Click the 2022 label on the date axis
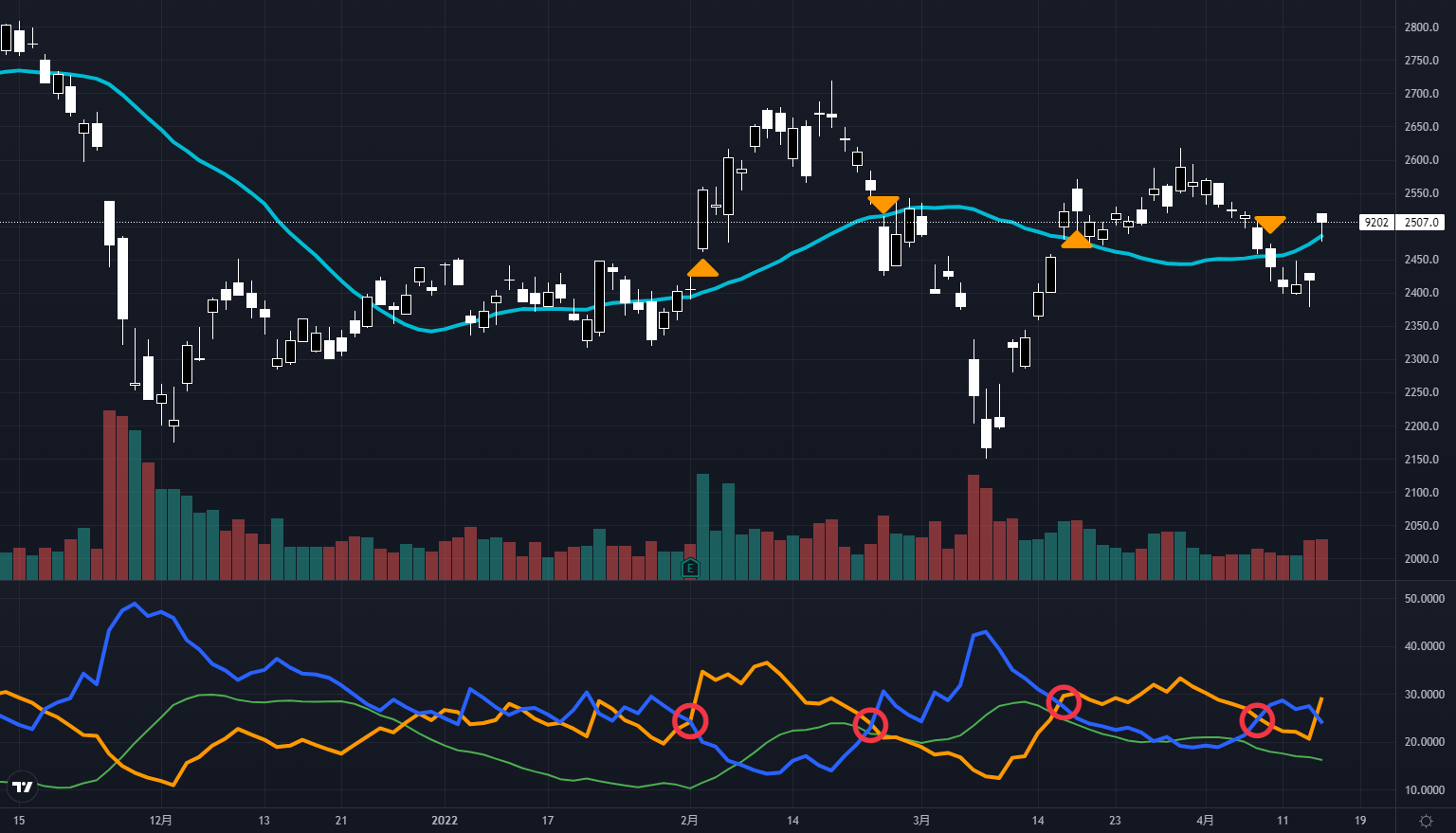 coord(445,821)
